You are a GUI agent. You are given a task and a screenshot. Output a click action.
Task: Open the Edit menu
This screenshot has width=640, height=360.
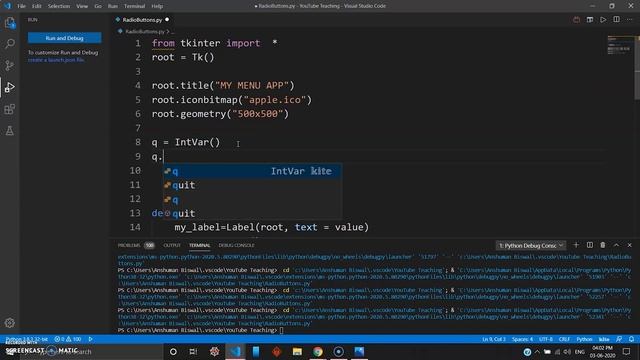coord(36,6)
